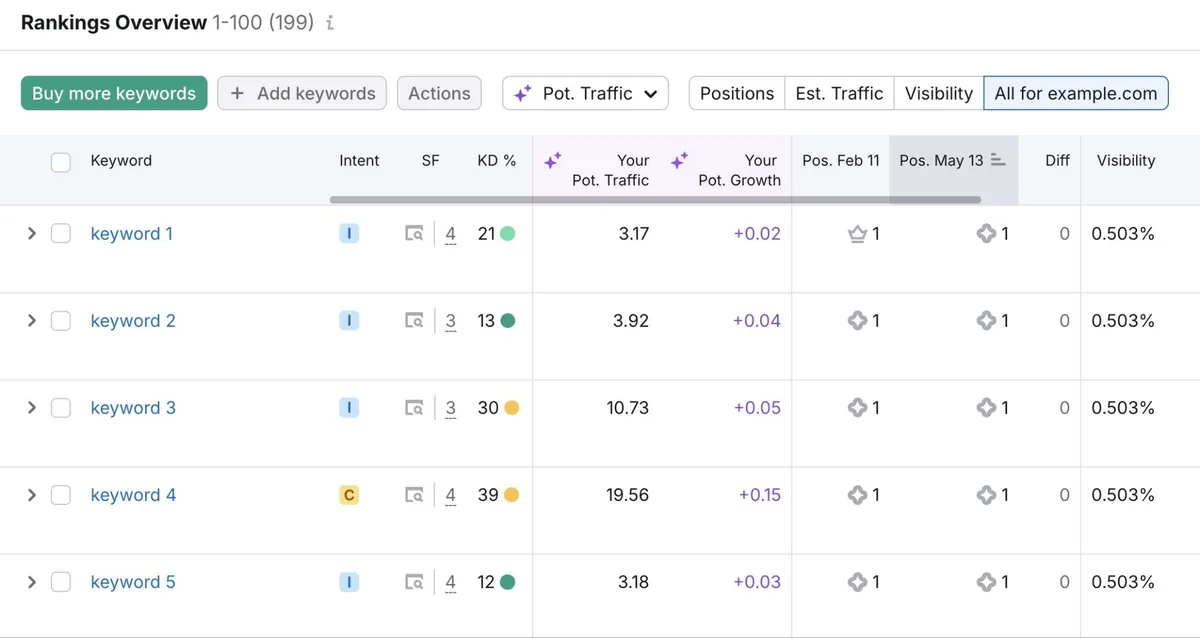
Task: Switch to the Est. Traffic tab
Action: click(x=839, y=93)
